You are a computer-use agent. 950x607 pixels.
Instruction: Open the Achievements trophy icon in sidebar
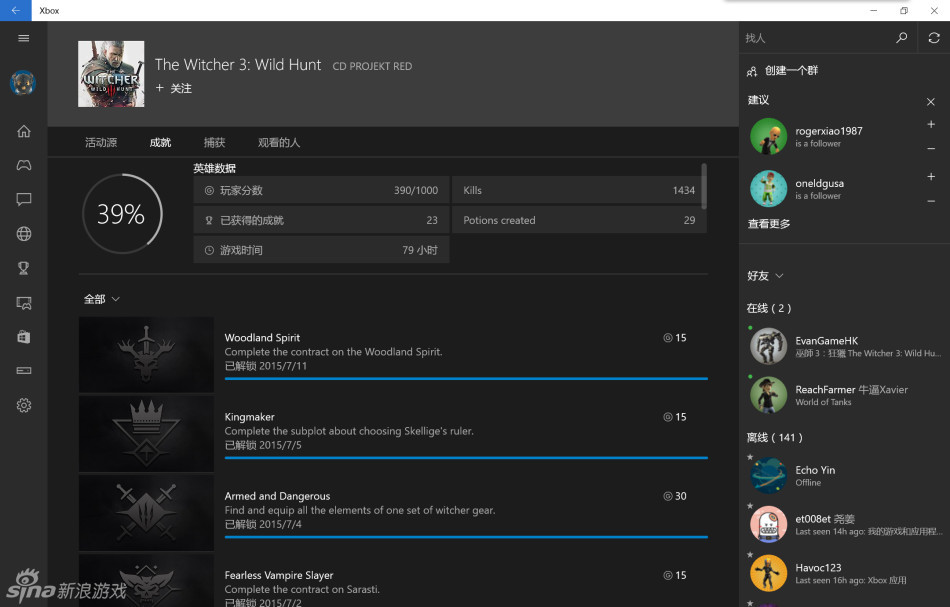[x=24, y=268]
